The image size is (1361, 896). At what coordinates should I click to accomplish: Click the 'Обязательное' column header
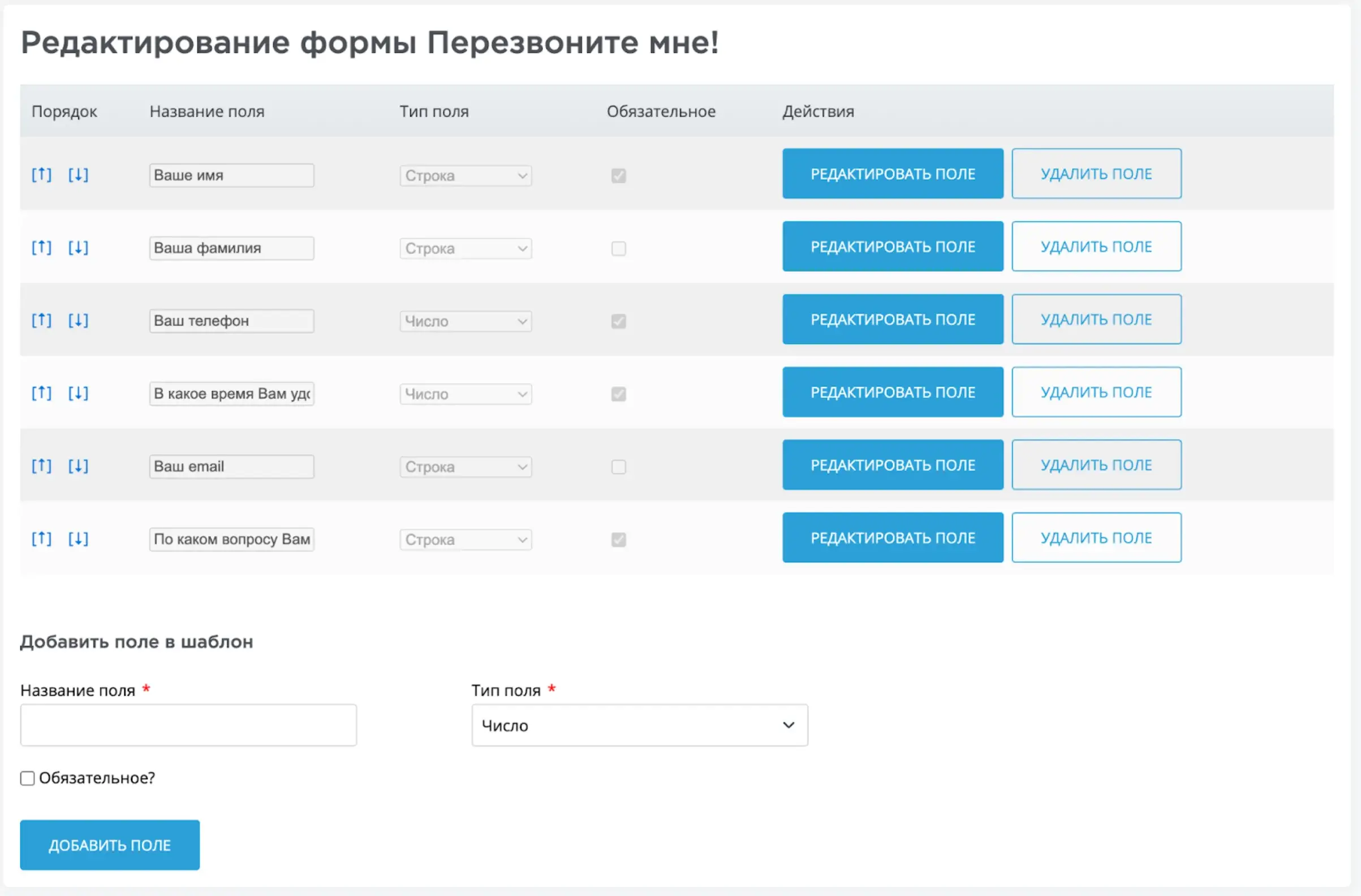tap(661, 111)
